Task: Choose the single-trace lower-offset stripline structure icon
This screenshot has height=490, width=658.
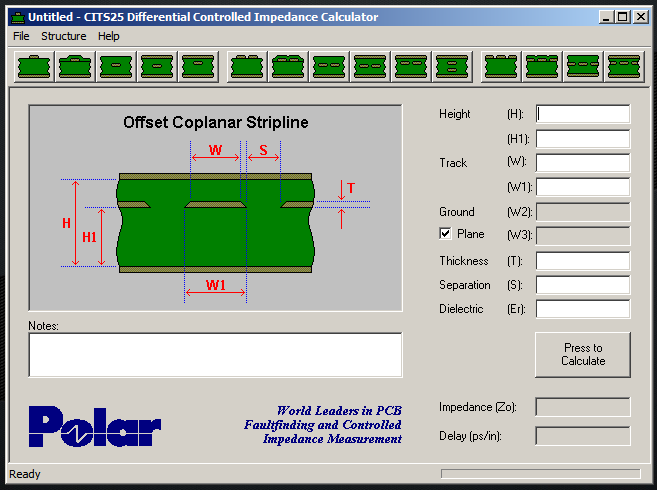Action: click(157, 66)
